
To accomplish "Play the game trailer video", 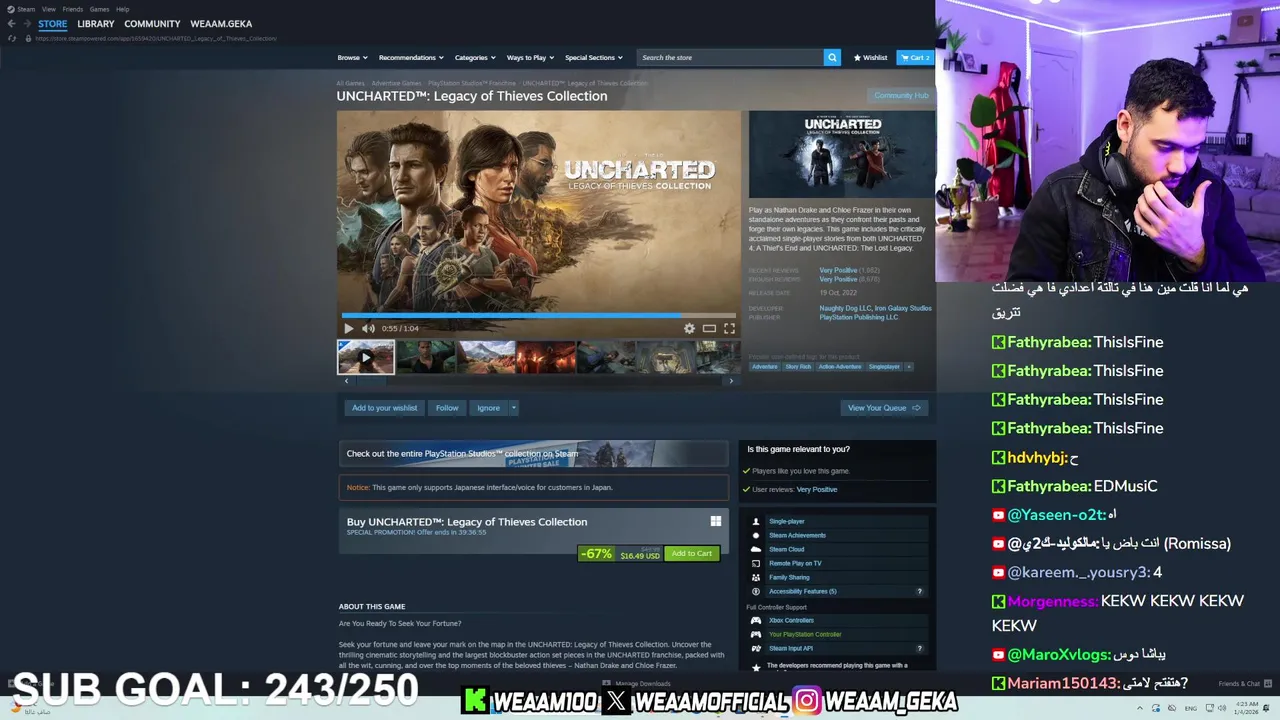I will 348,328.
